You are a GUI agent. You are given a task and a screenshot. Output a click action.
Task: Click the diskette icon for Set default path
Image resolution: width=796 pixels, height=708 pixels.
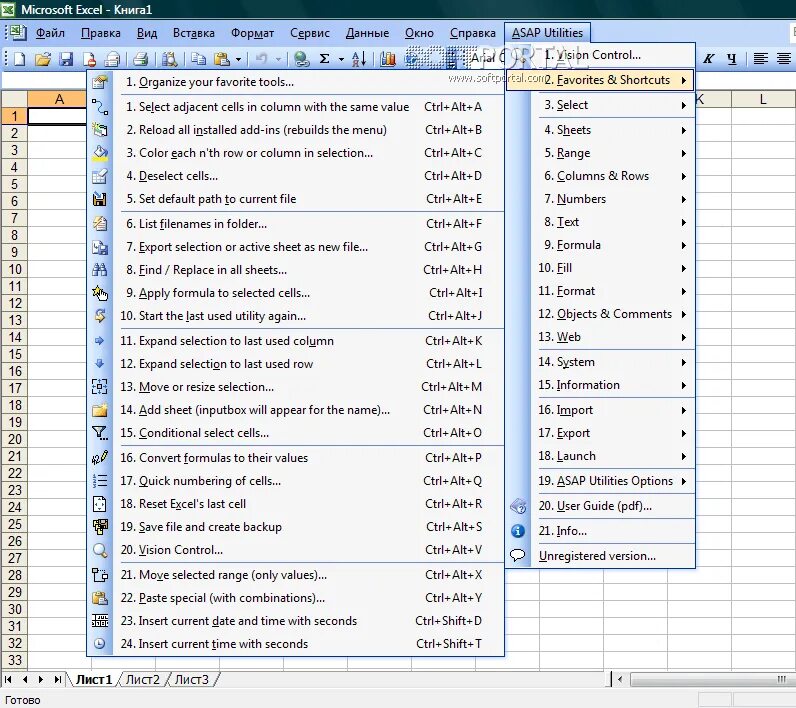click(100, 199)
